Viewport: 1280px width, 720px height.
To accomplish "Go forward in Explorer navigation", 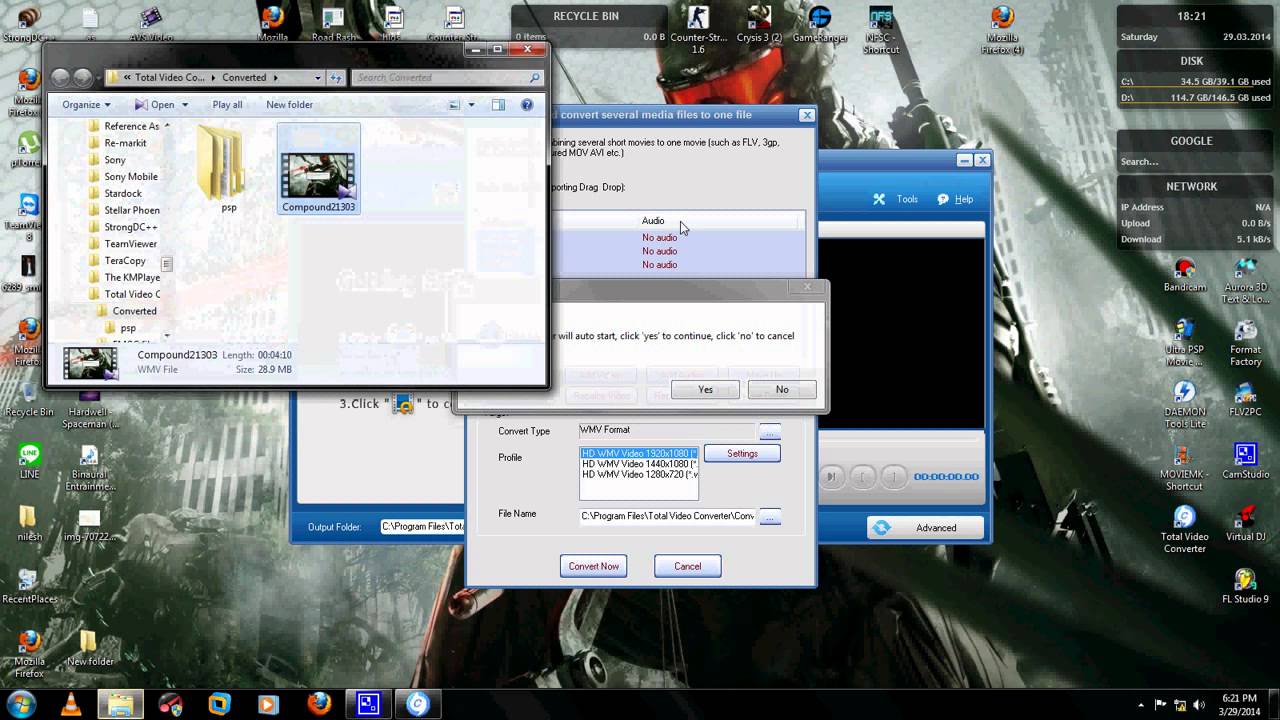I will click(x=83, y=77).
